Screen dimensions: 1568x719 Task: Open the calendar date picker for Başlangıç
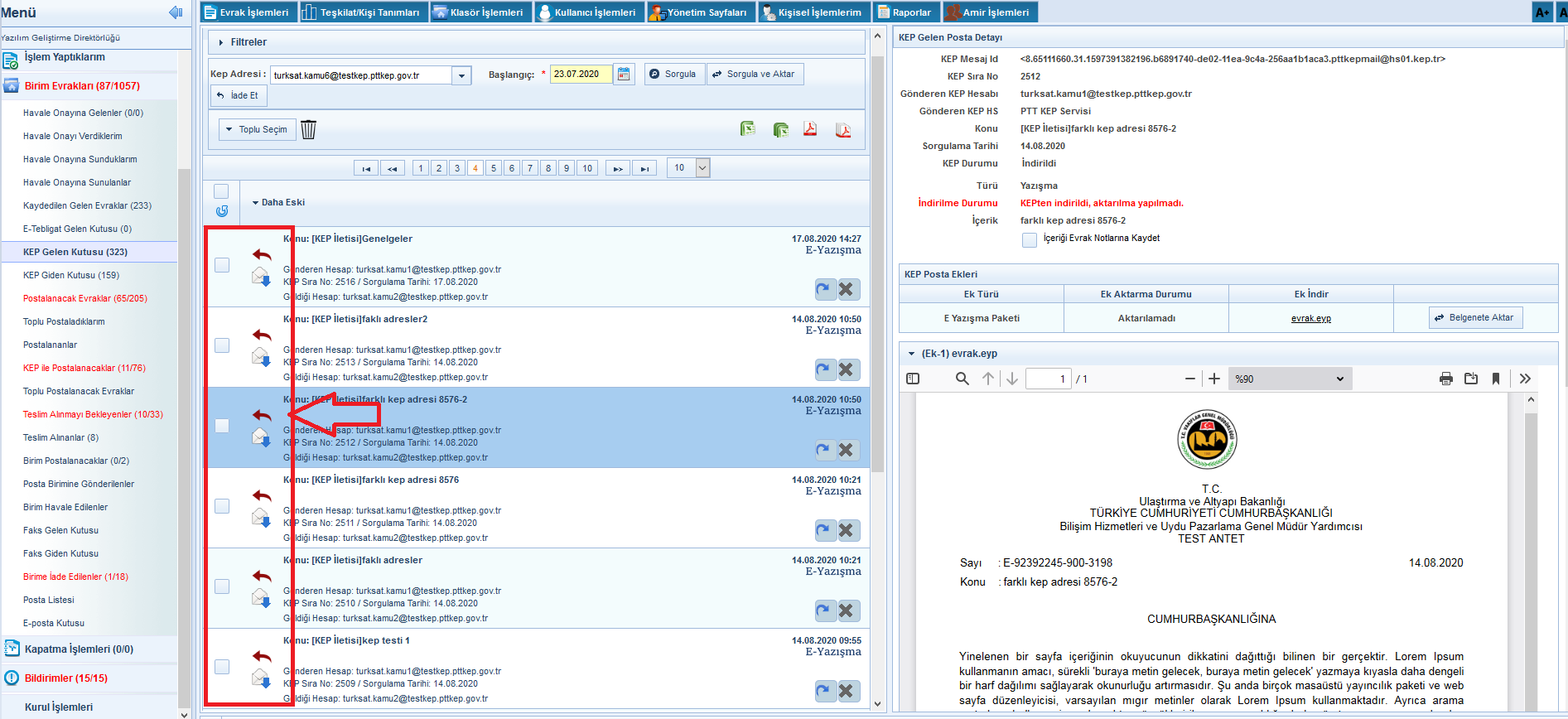[624, 75]
